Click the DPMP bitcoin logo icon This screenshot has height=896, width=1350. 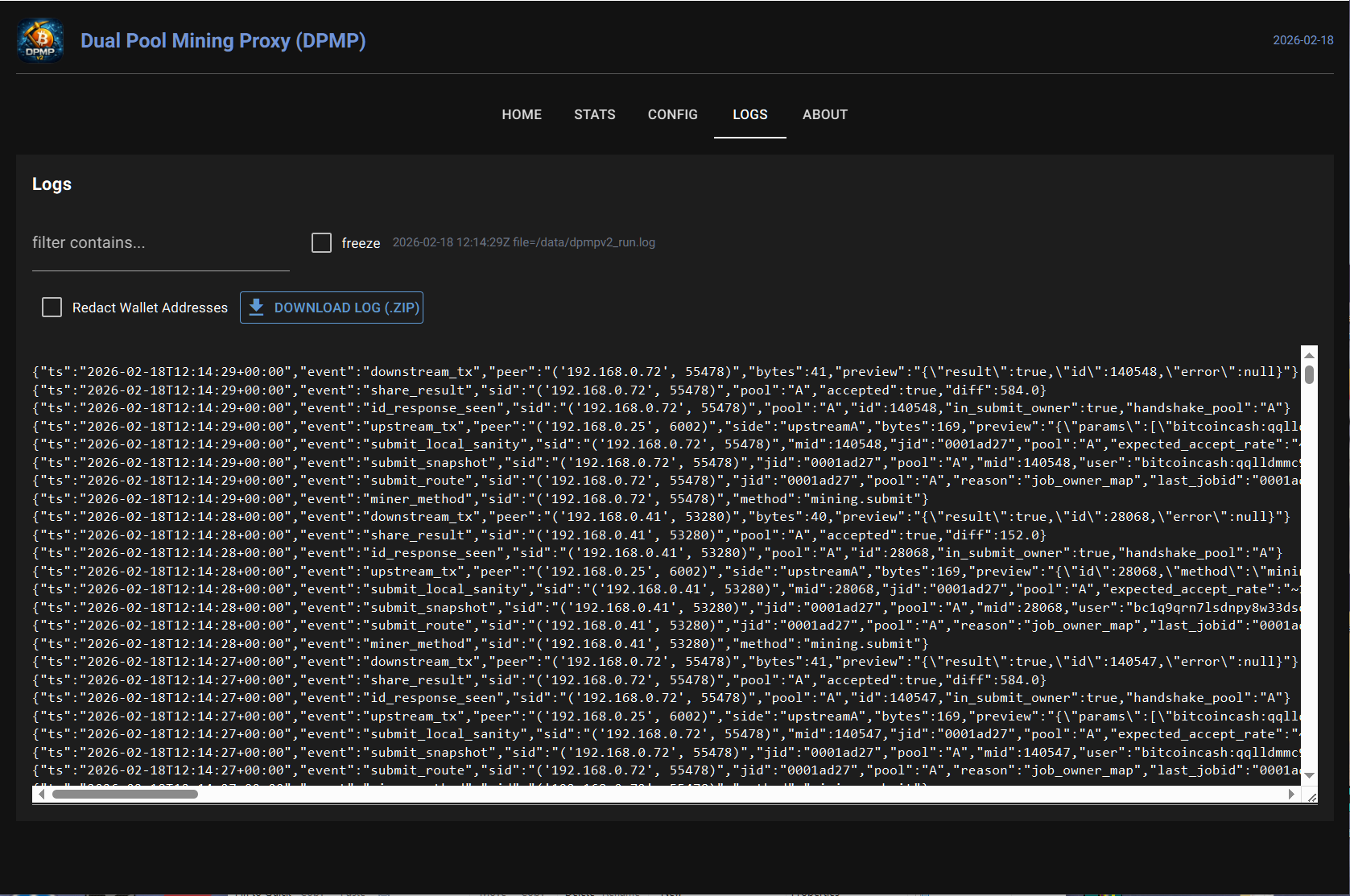[x=40, y=40]
